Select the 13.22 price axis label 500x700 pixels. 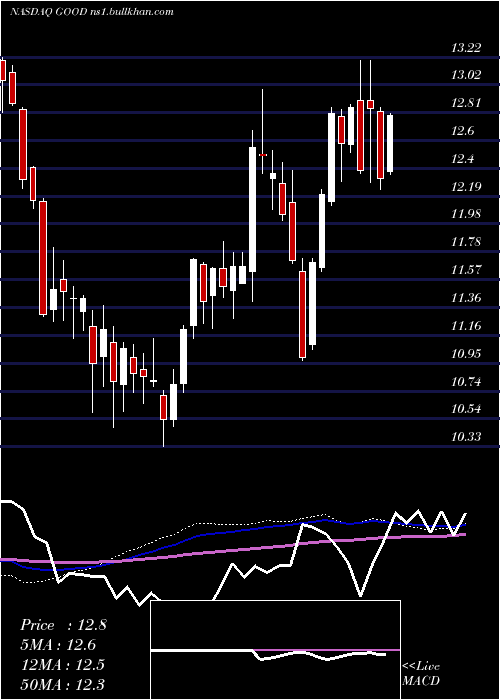click(x=467, y=48)
